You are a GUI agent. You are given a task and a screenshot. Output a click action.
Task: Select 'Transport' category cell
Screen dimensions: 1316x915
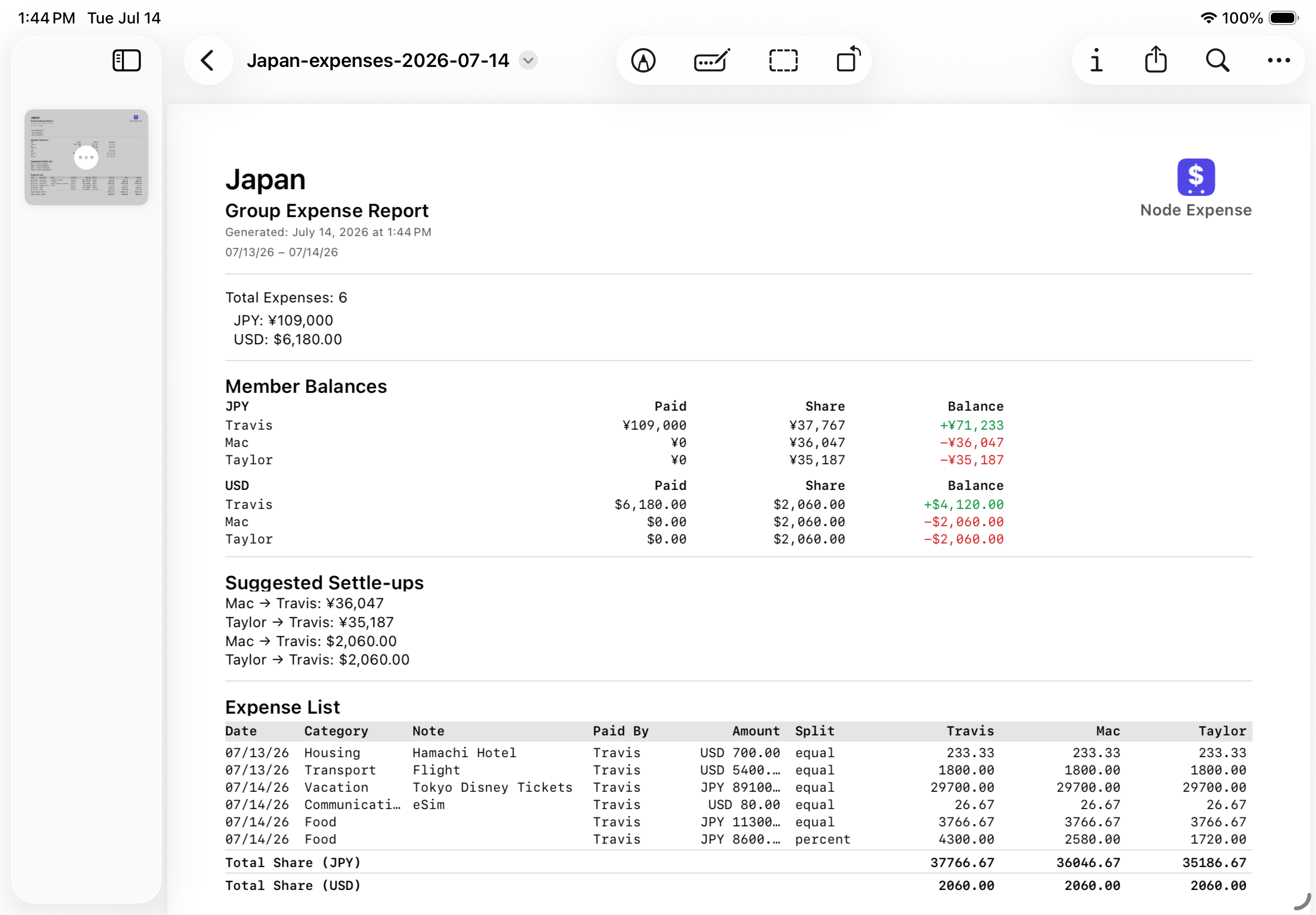(340, 770)
